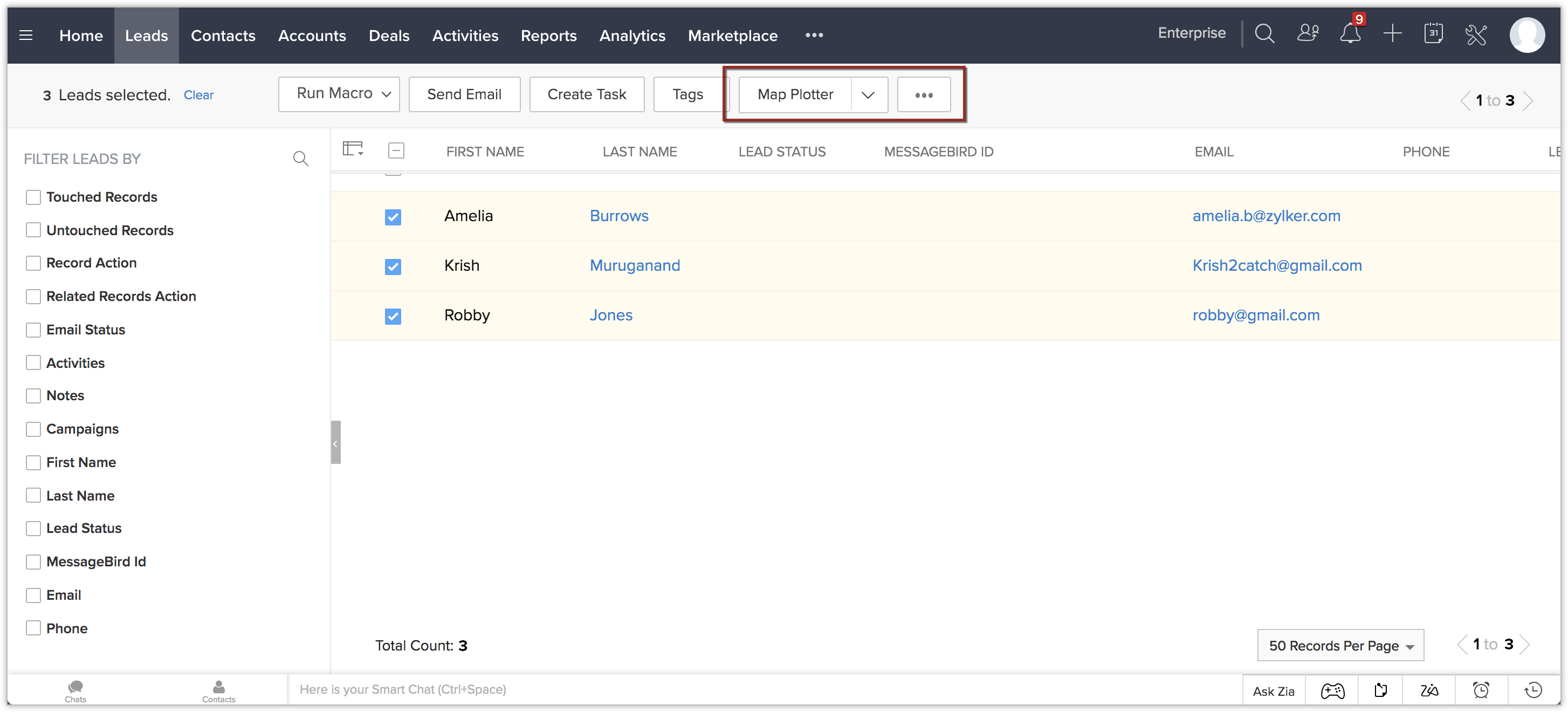Click the alarm clock reminders icon
The height and width of the screenshot is (712, 1568).
1481,690
